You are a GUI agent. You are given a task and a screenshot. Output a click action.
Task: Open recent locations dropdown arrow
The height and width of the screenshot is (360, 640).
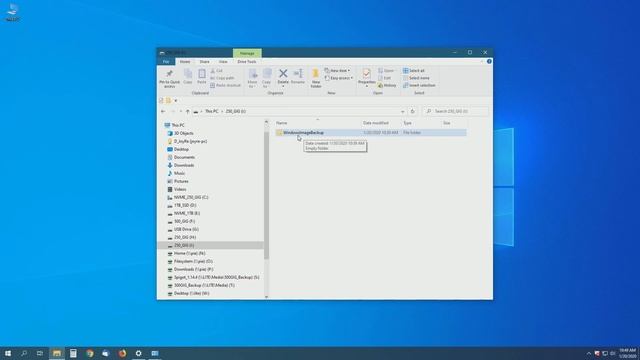coord(181,111)
